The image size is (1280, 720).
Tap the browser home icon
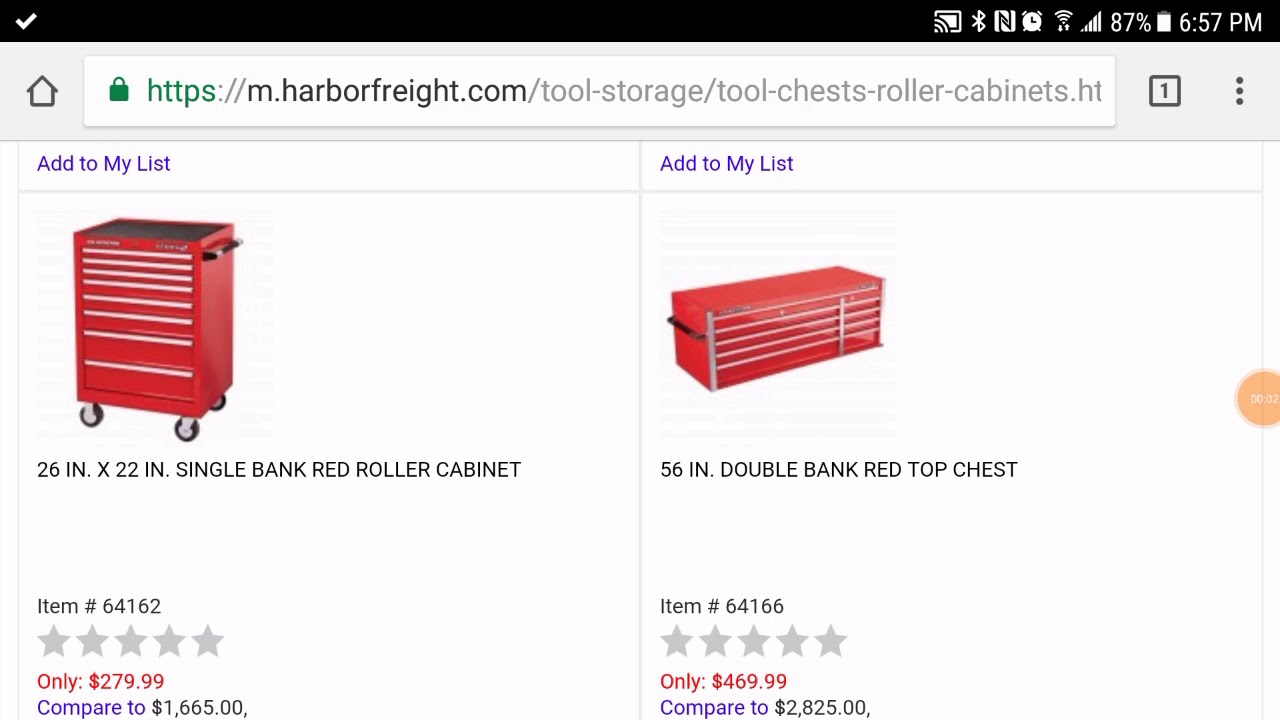(x=42, y=91)
